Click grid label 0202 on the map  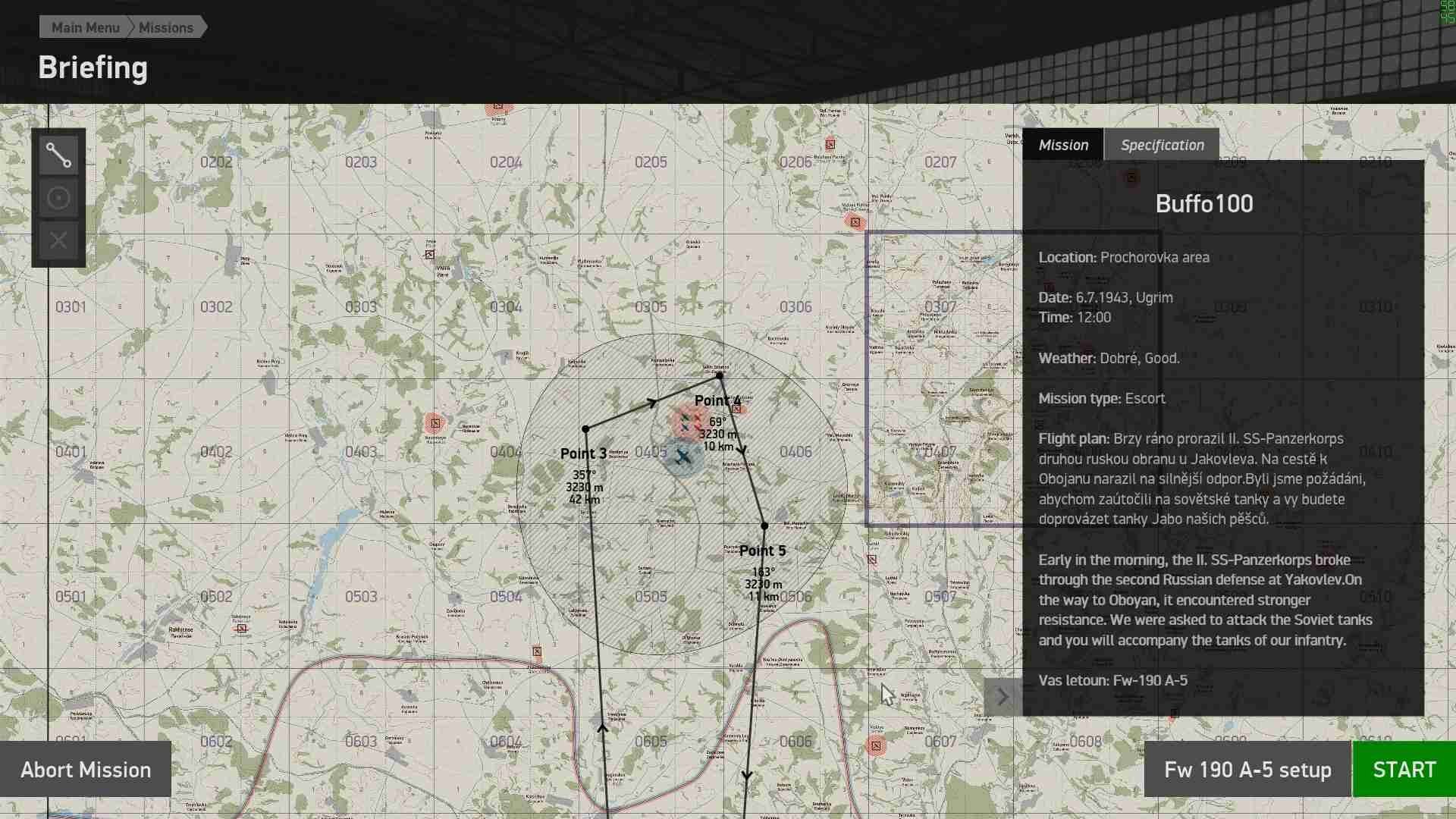tap(216, 162)
